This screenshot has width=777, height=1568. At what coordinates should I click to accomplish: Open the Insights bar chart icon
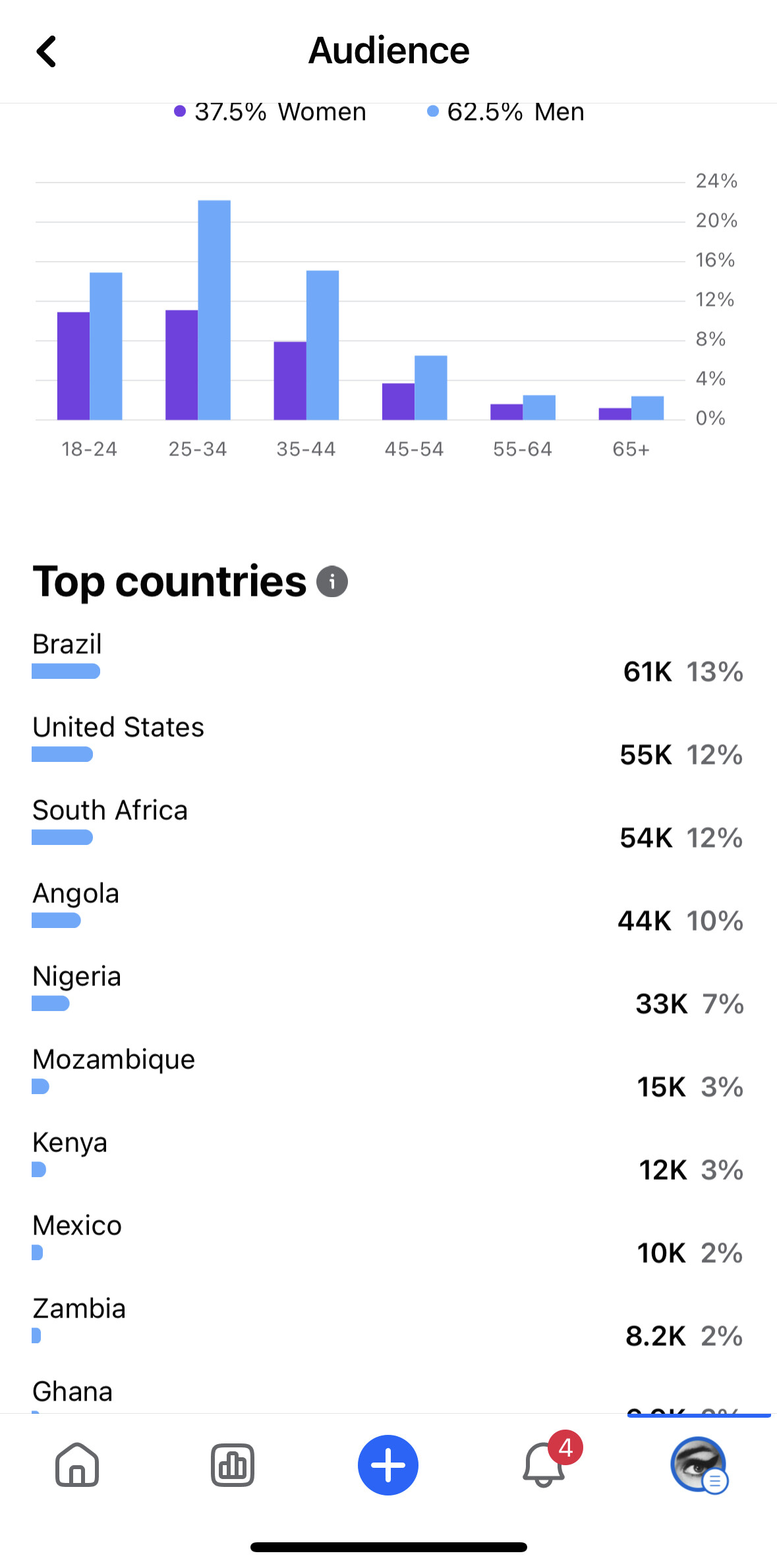tap(233, 1465)
